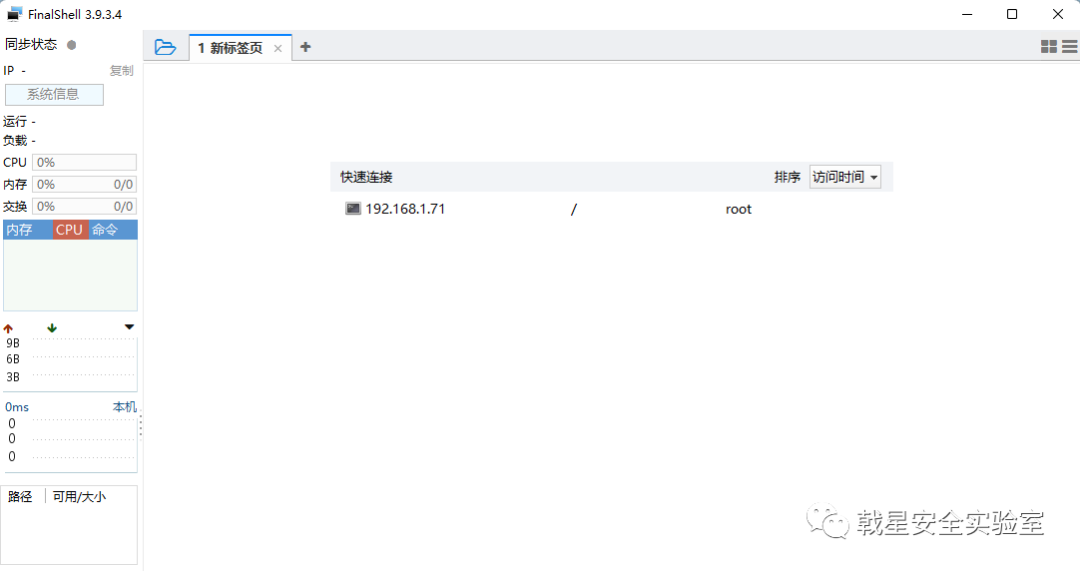This screenshot has height=571, width=1080.
Task: Switch to grid layout view icon
Action: [1048, 46]
